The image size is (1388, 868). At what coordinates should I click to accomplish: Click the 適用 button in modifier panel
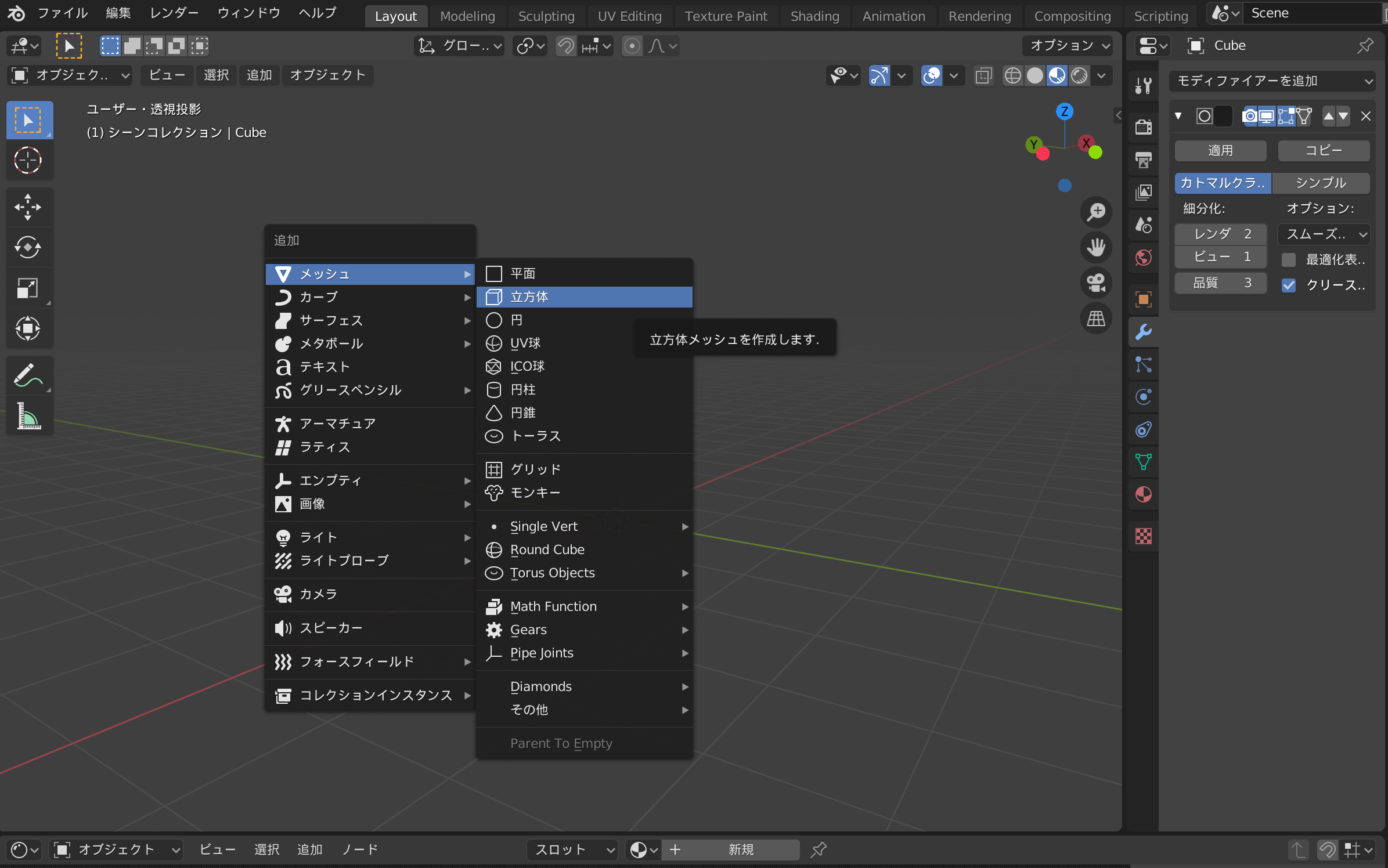(1220, 151)
